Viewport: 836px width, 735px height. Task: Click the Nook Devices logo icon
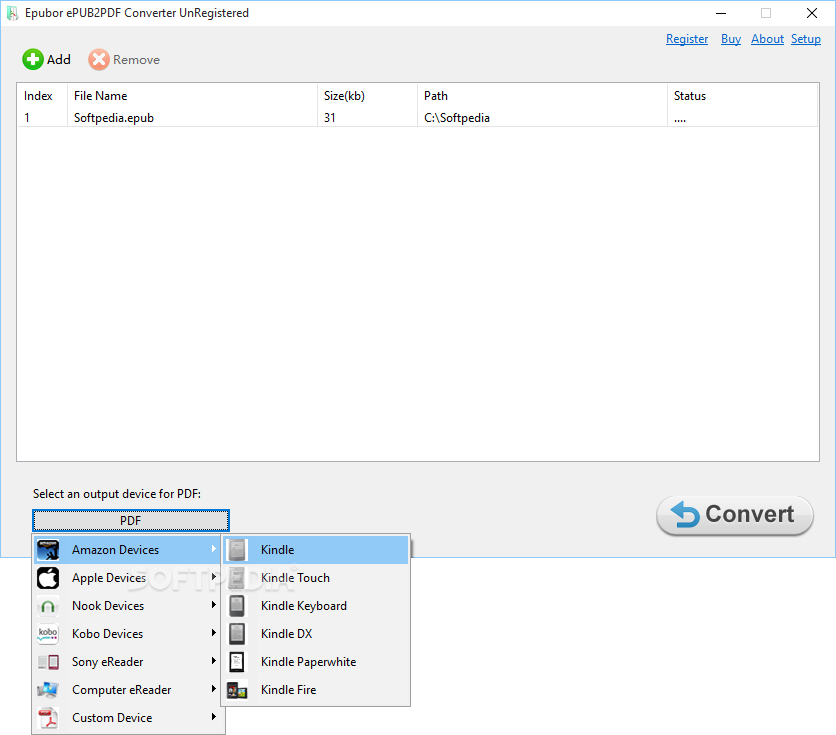tap(48, 606)
